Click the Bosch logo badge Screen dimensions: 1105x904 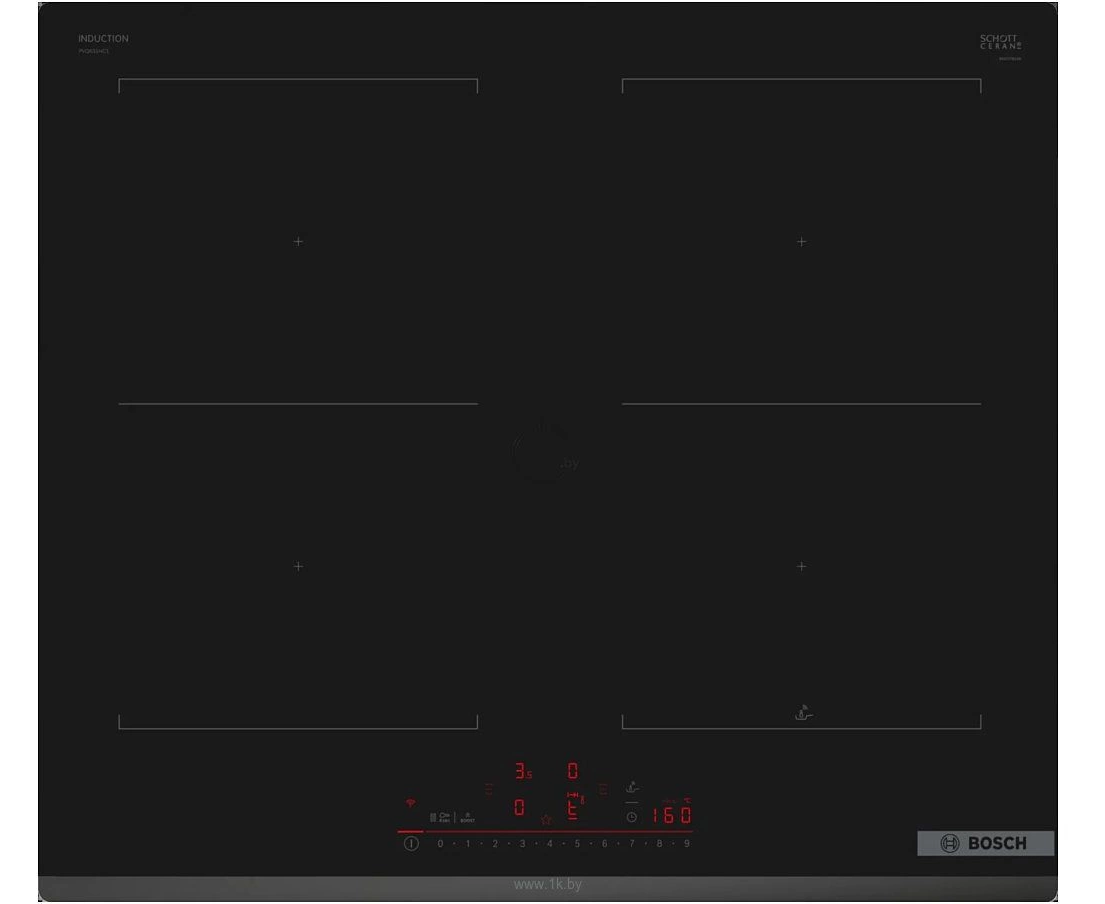point(985,843)
